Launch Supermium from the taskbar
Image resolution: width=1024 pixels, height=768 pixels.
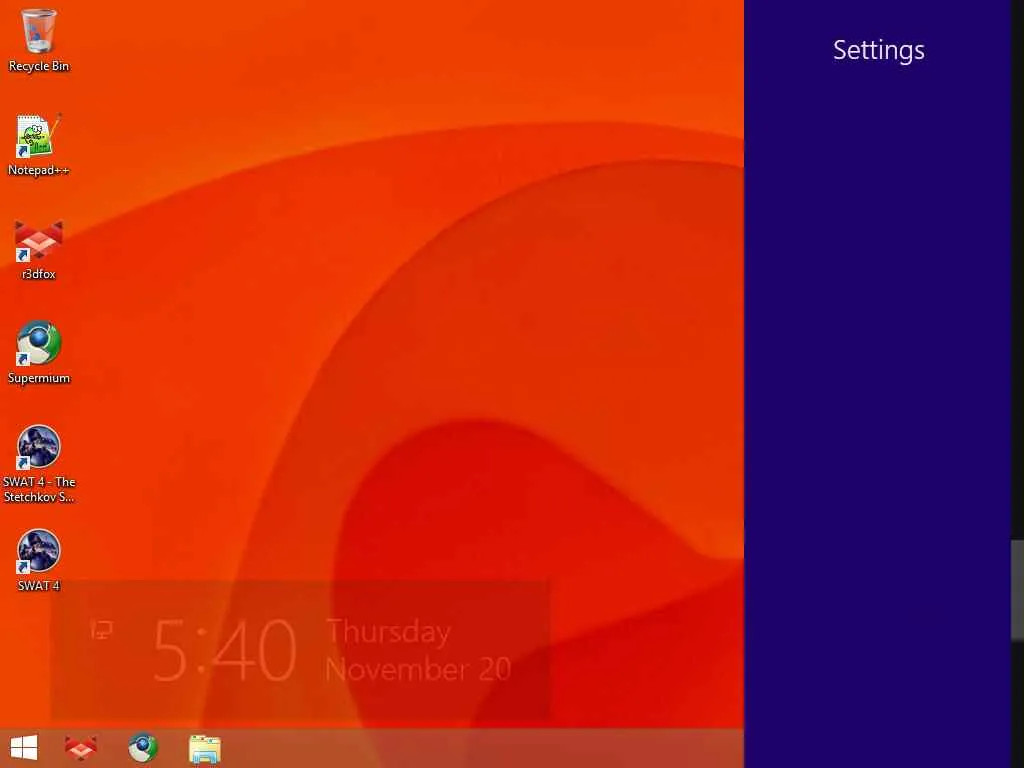point(142,748)
